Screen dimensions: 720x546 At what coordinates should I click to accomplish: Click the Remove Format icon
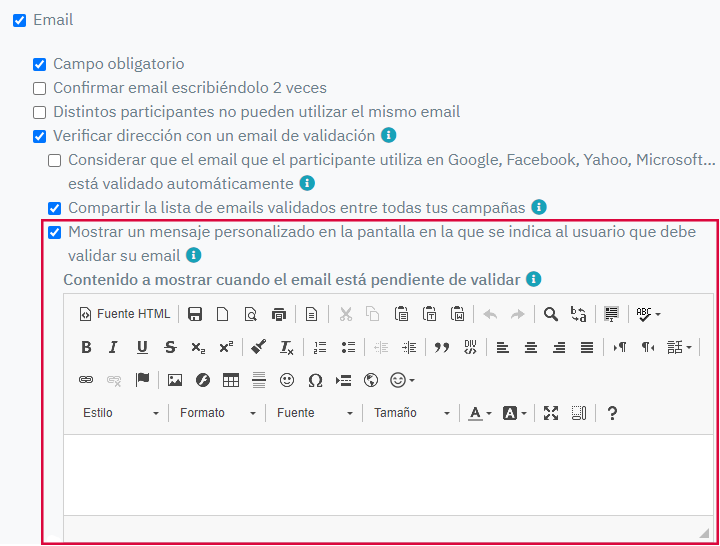click(287, 347)
